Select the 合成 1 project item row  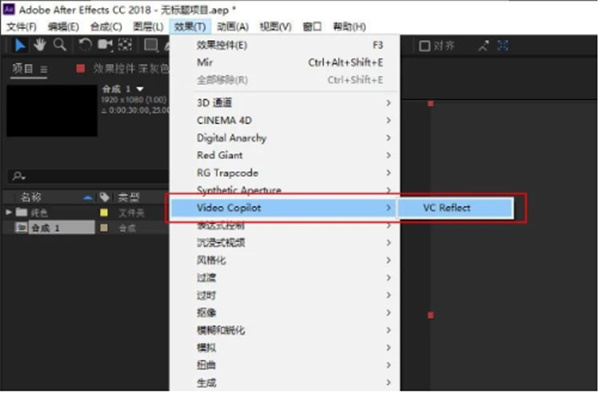[x=86, y=228]
